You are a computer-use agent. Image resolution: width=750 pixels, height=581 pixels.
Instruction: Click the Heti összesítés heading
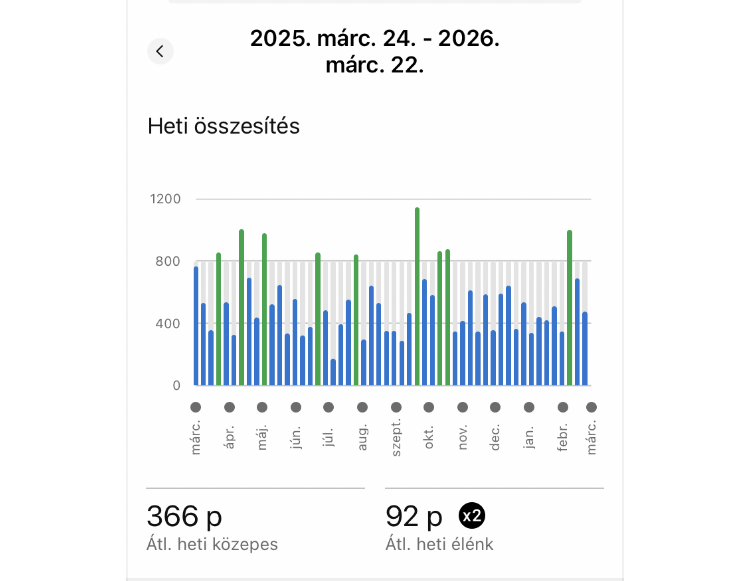223,126
